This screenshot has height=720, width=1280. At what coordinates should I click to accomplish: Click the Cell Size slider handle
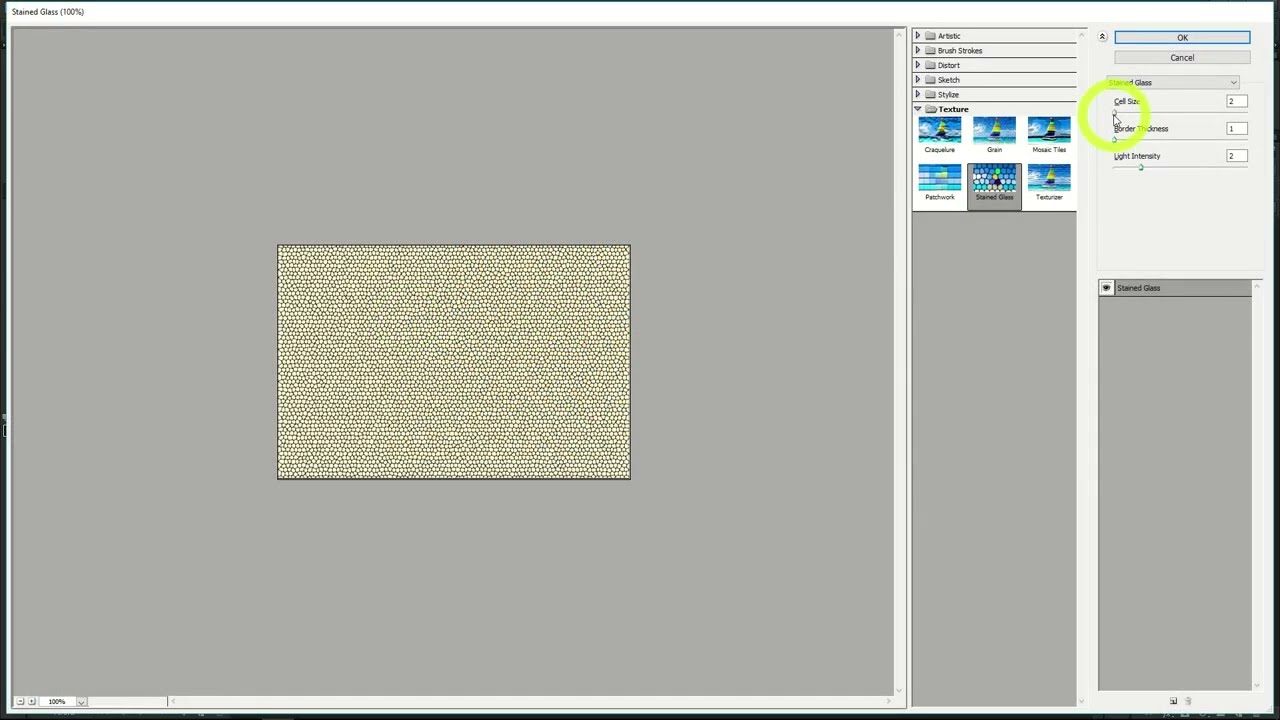(1116, 113)
